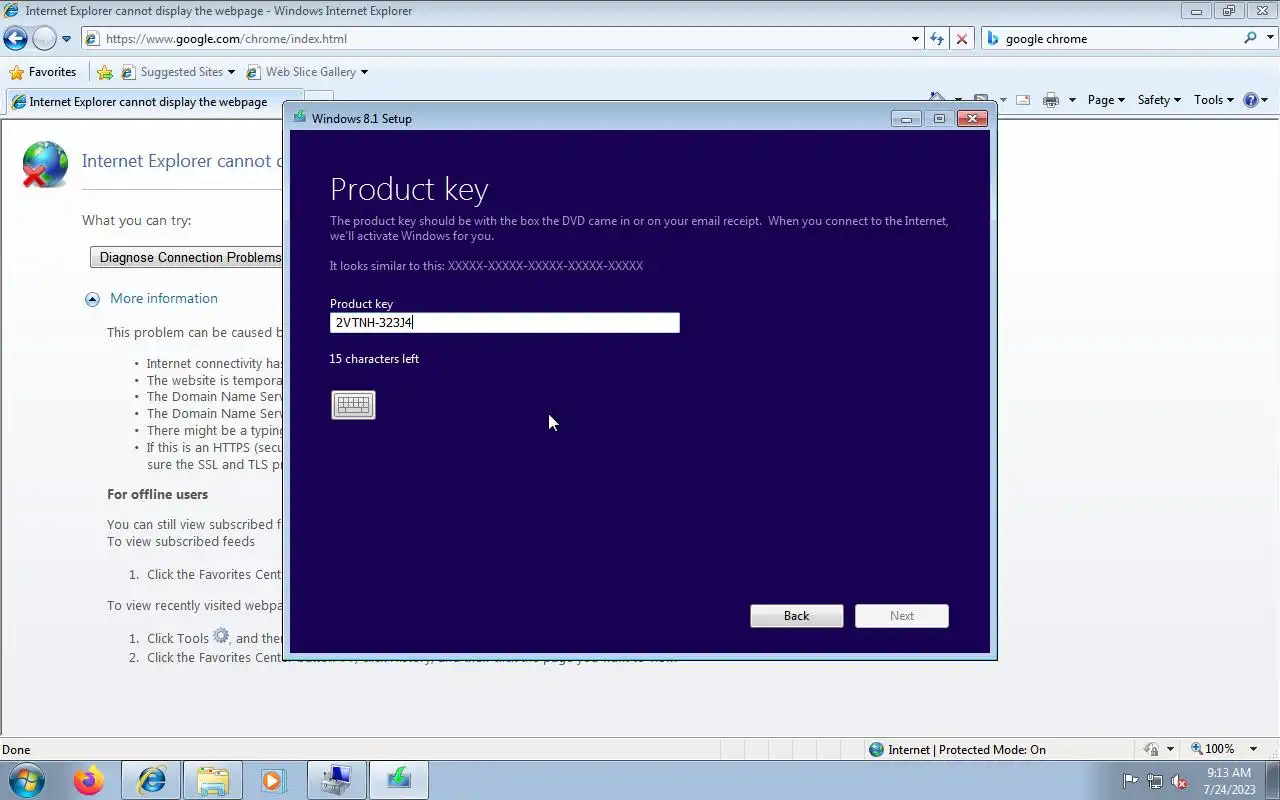Switch to Internet Explorer taskbar button
This screenshot has height=800, width=1280.
pyautogui.click(x=152, y=780)
